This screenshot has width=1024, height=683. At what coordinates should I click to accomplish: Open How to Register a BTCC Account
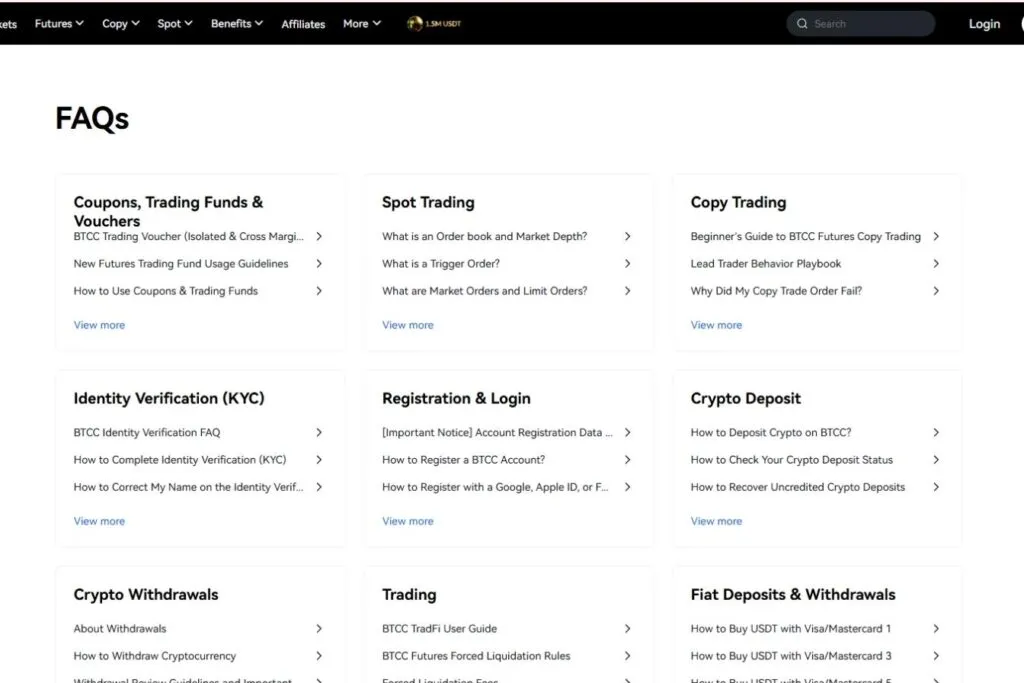coord(464,460)
